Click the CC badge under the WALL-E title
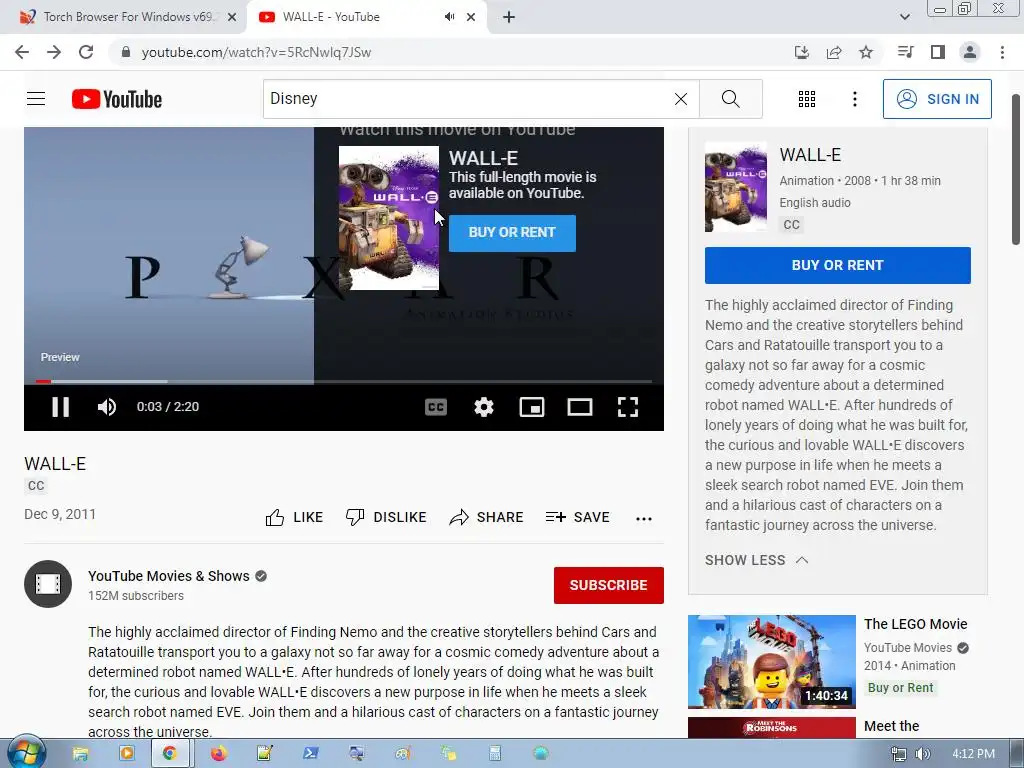The width and height of the screenshot is (1024, 768). (36, 485)
